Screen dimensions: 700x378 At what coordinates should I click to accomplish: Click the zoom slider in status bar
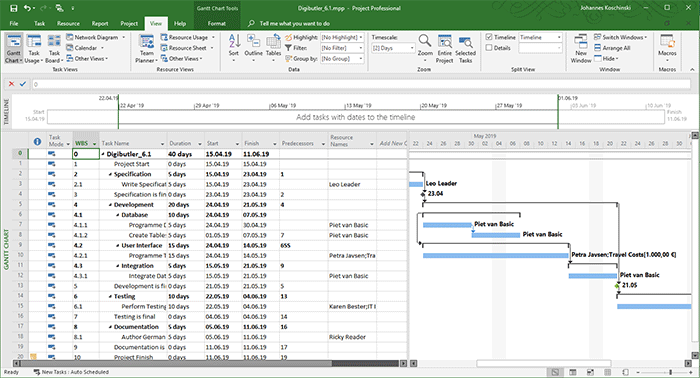(x=670, y=372)
